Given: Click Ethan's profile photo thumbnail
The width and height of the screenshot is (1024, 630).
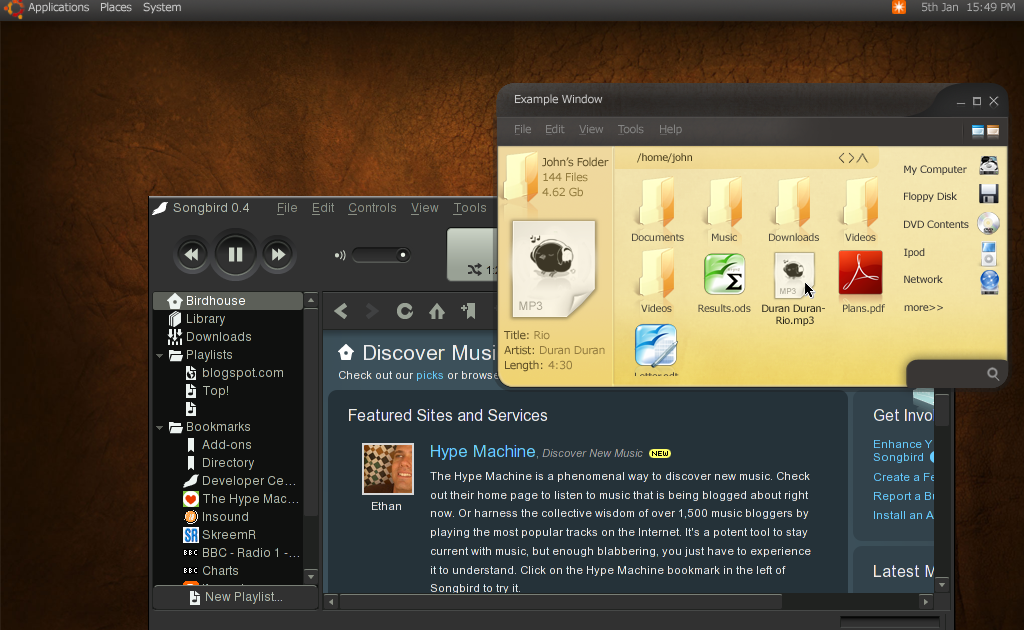Looking at the screenshot, I should coord(388,469).
